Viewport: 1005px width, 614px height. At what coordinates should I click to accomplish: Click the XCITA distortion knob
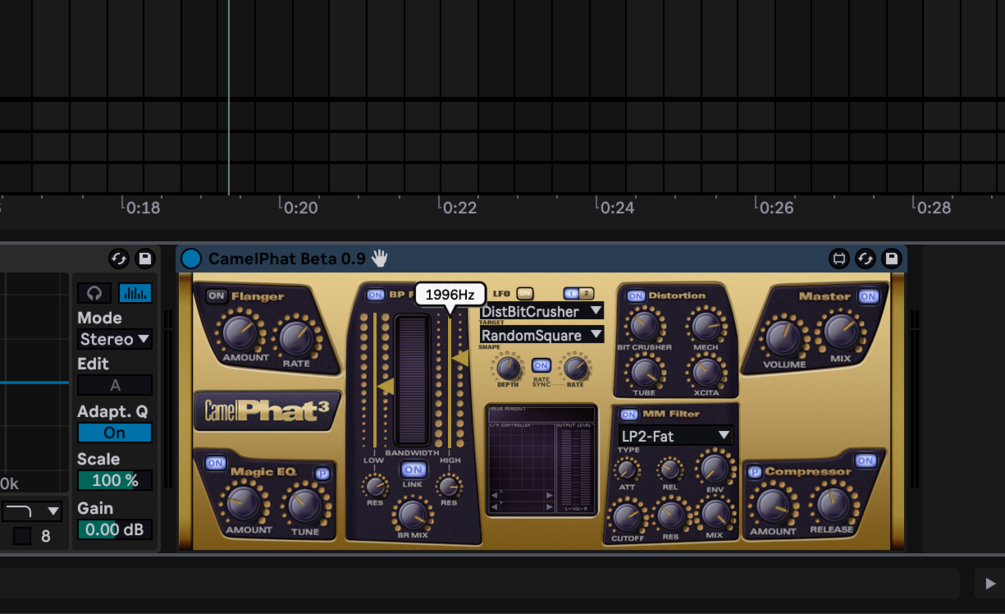pyautogui.click(x=706, y=372)
